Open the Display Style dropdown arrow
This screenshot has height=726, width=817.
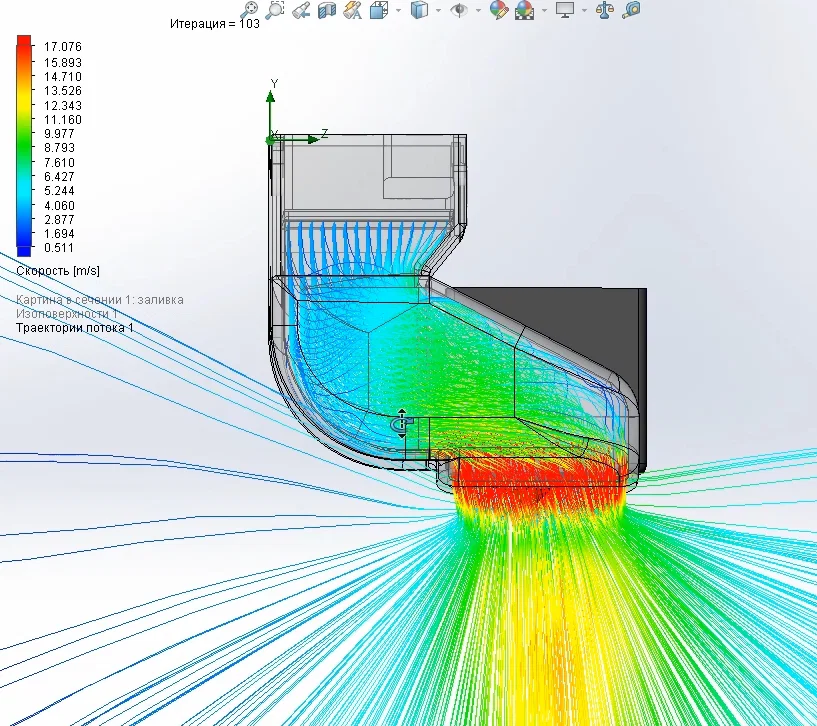pos(438,10)
